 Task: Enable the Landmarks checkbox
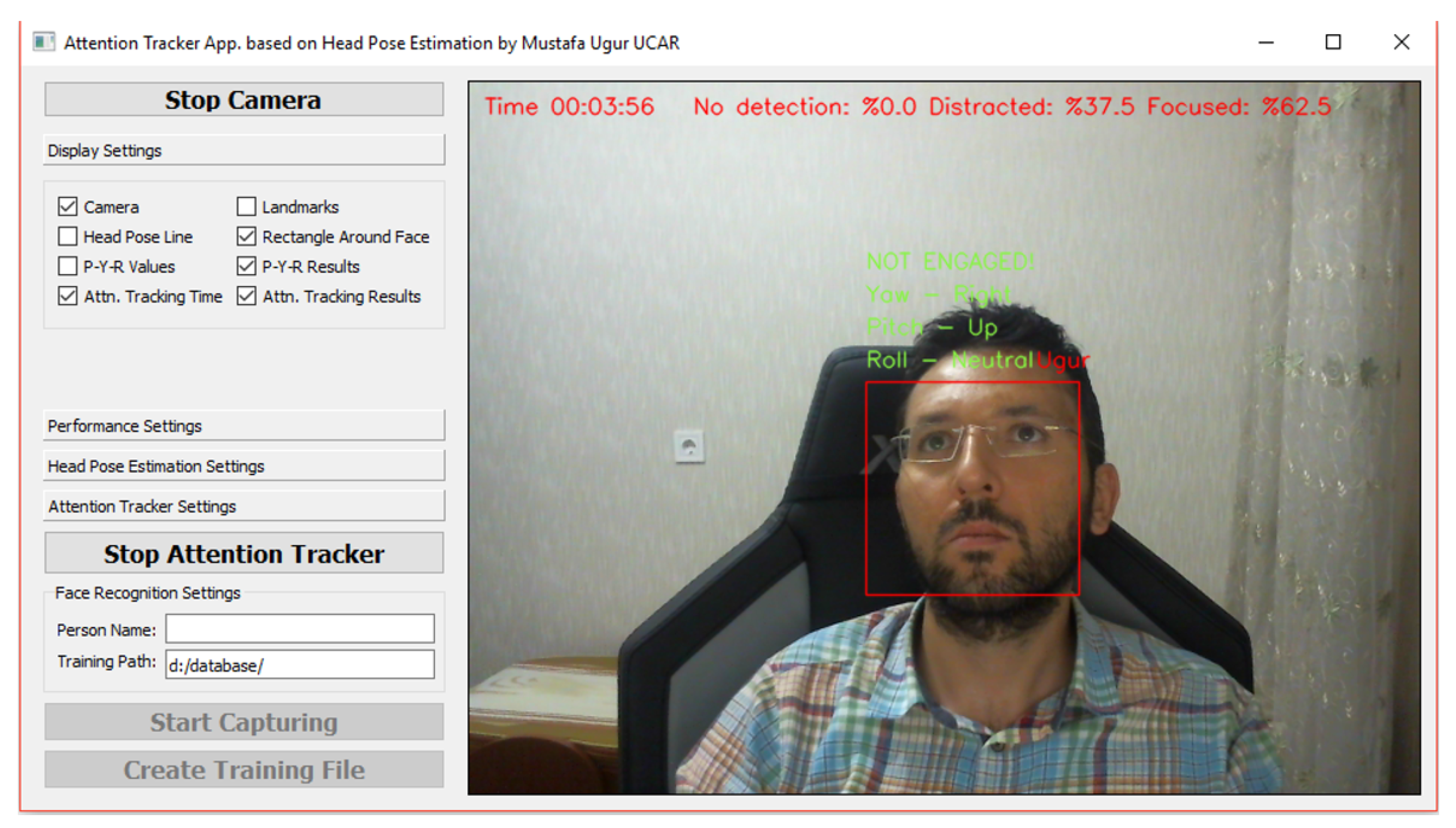246,206
